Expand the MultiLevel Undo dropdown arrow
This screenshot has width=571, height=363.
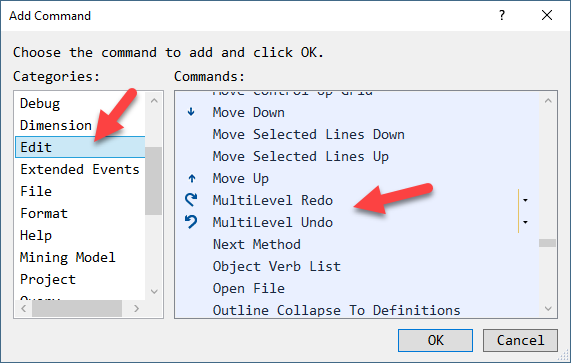525,222
